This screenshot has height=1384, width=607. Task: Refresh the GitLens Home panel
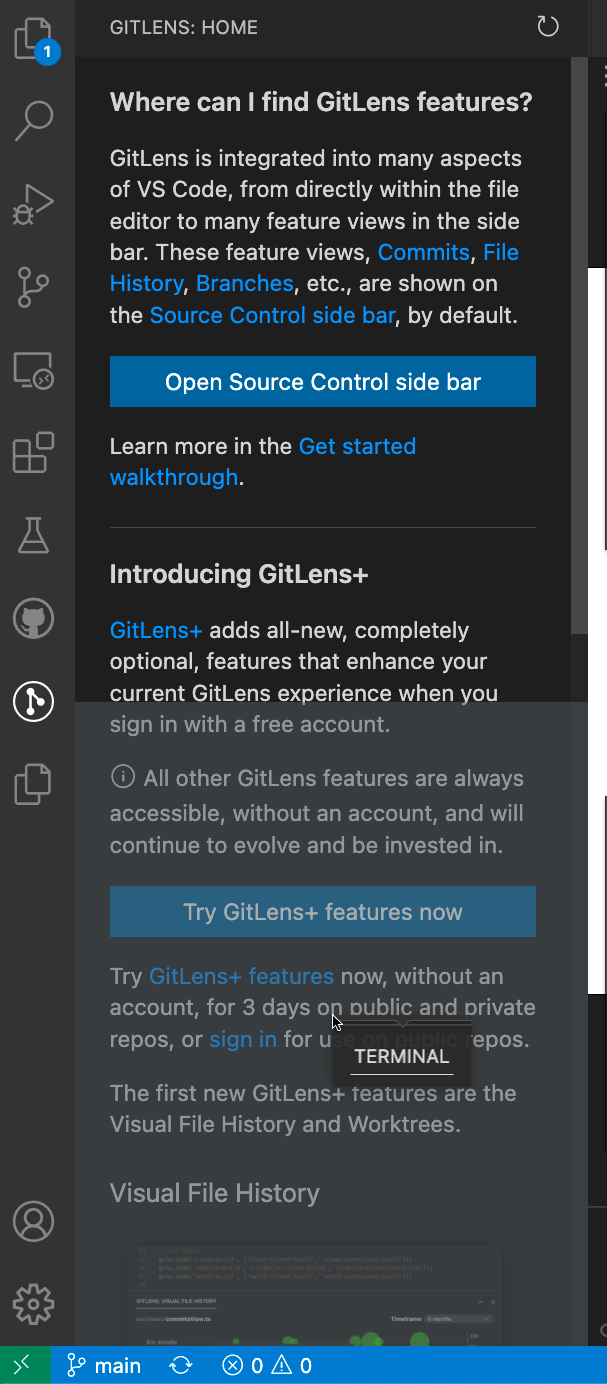point(547,27)
